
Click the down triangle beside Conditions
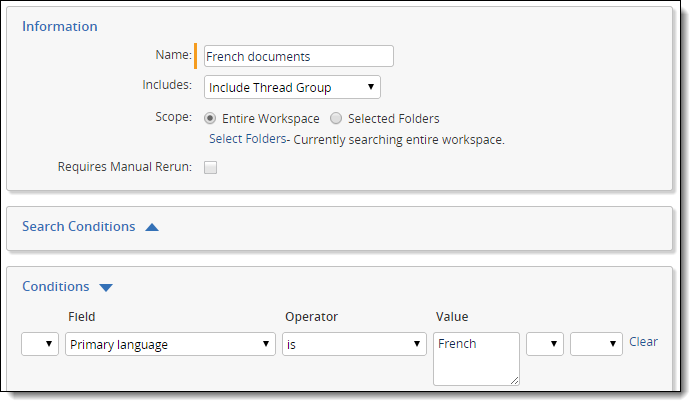tap(106, 288)
